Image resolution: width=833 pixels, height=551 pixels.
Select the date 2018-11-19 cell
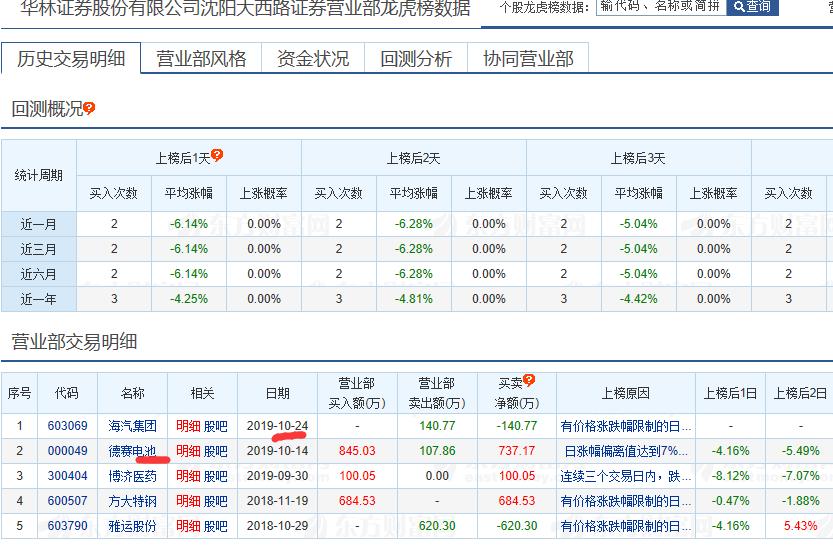[x=277, y=501]
